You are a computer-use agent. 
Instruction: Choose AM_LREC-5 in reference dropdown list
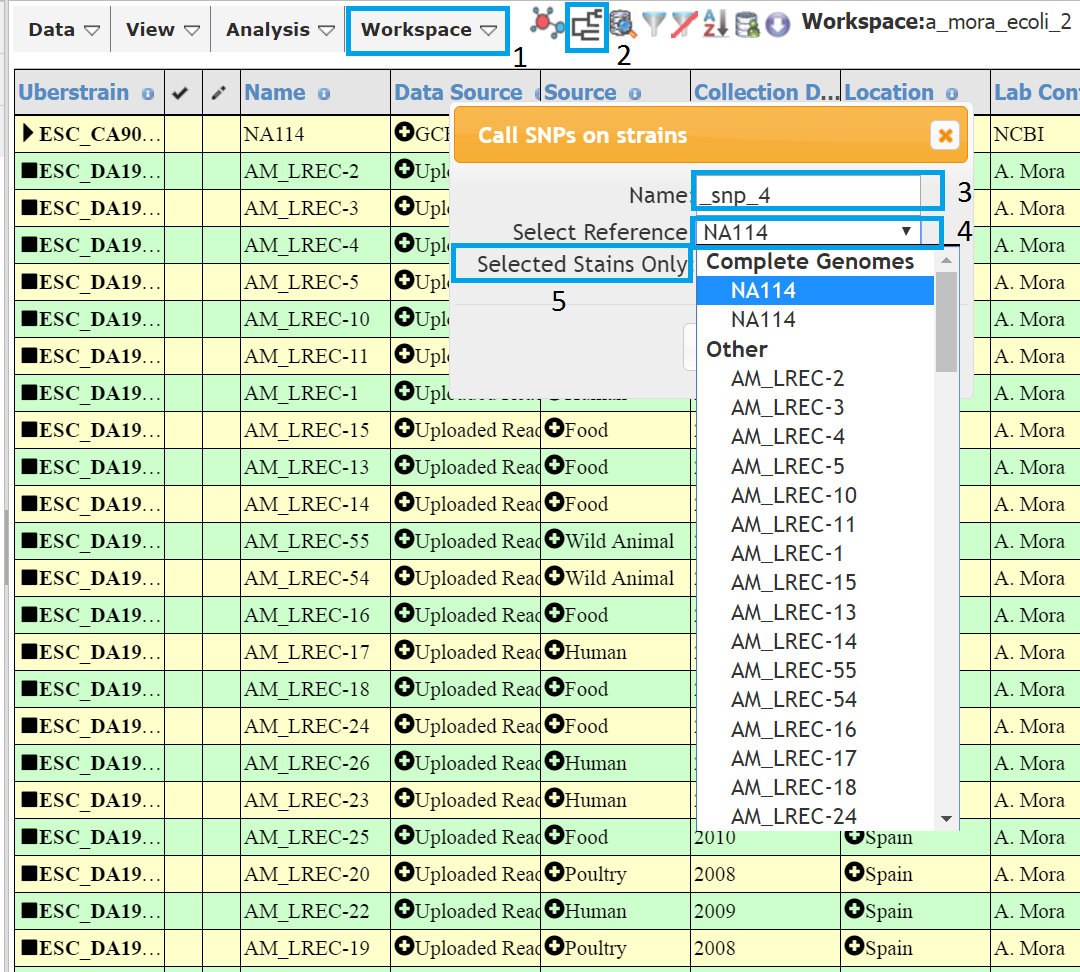coord(815,466)
